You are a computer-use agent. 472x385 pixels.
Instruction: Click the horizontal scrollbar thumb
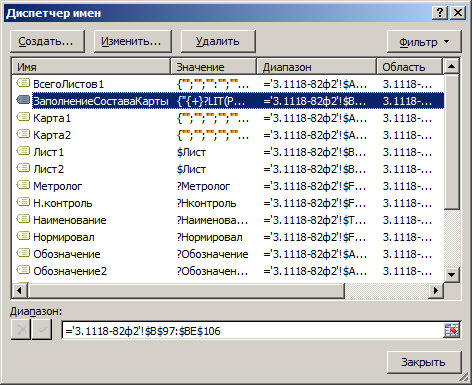(x=186, y=290)
